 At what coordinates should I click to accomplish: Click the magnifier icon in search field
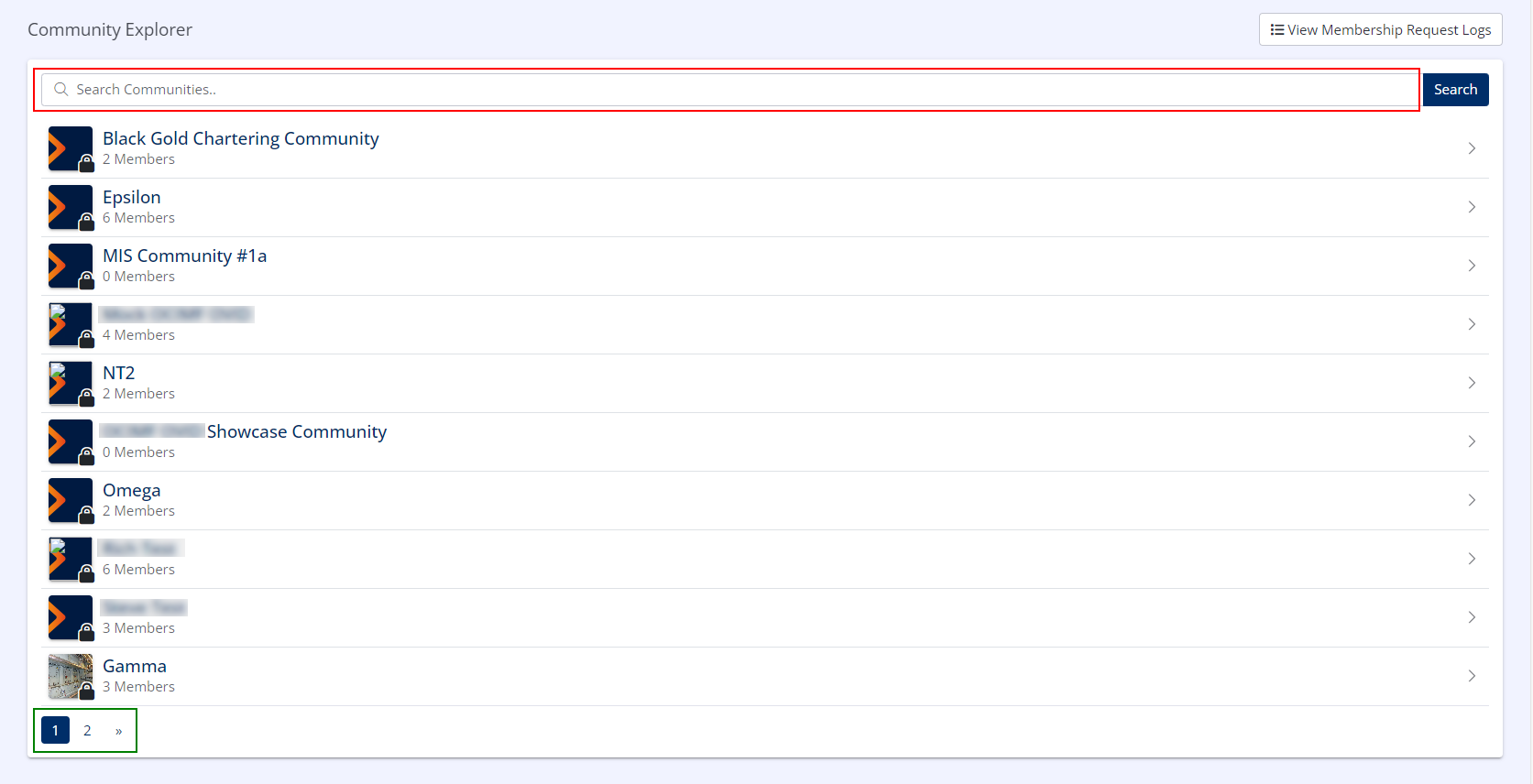click(61, 90)
